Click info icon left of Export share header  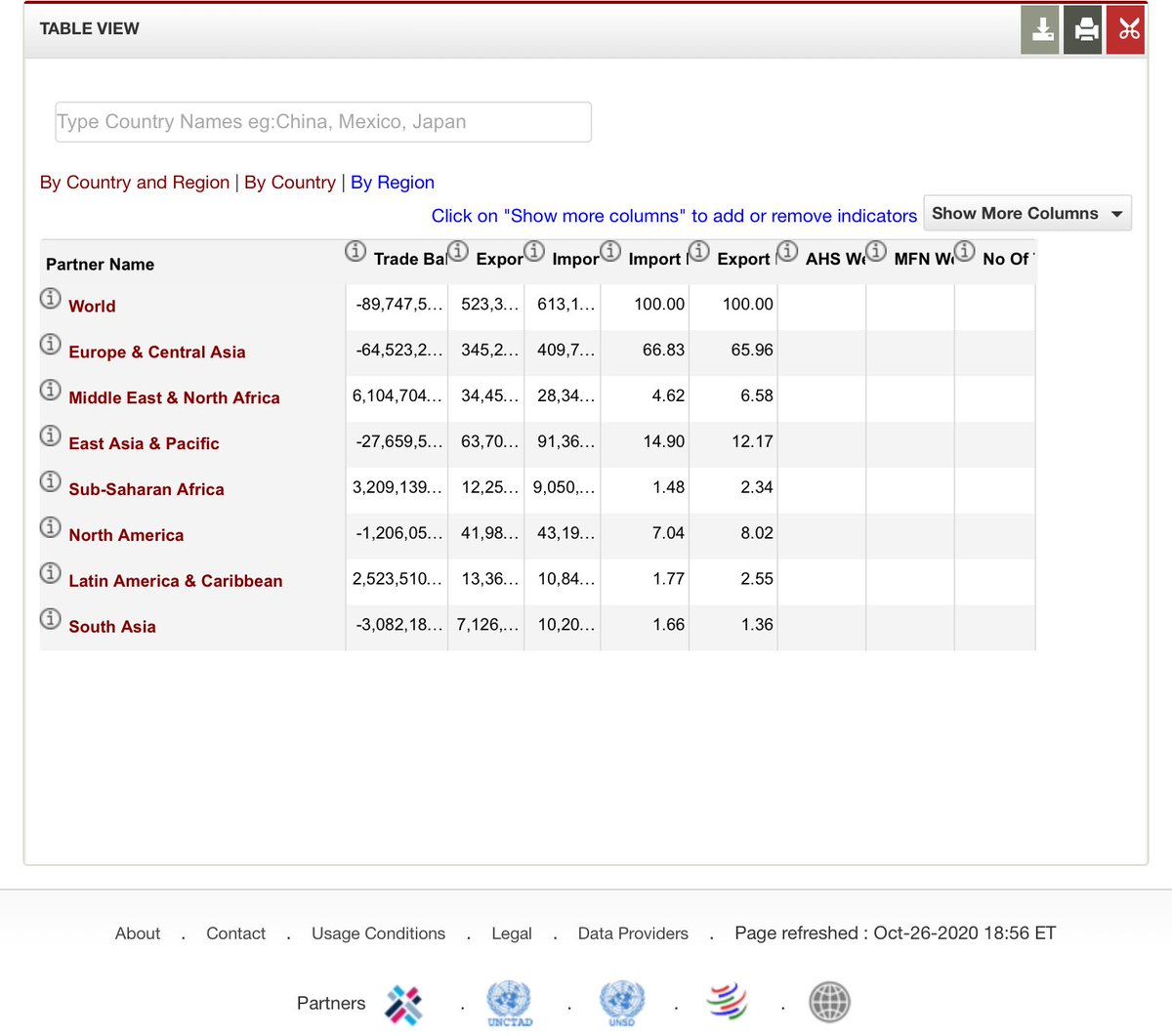(x=699, y=252)
